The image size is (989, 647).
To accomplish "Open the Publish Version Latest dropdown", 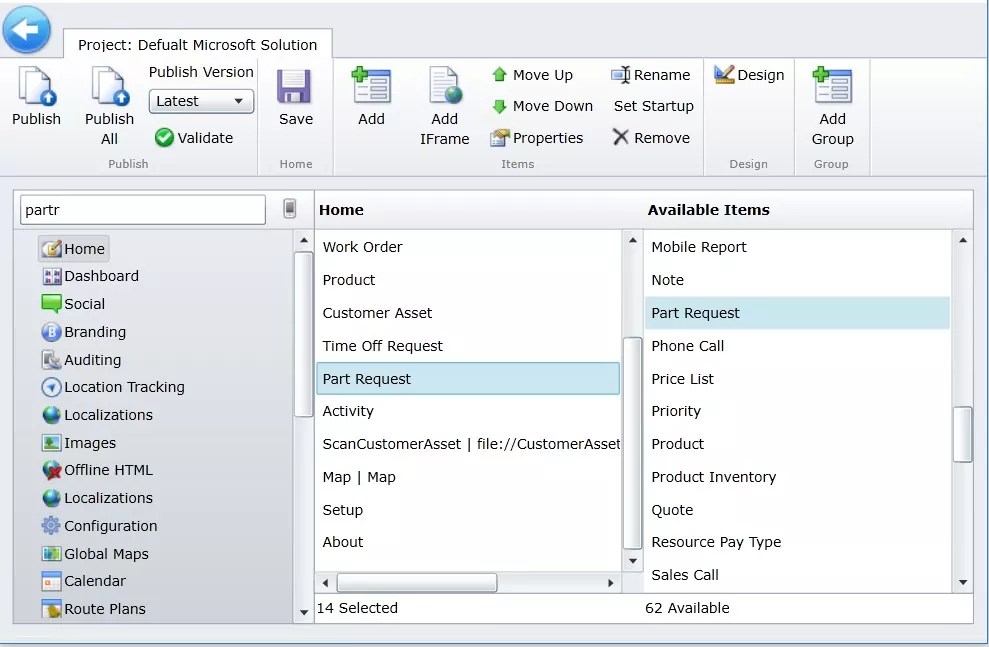I will 200,101.
